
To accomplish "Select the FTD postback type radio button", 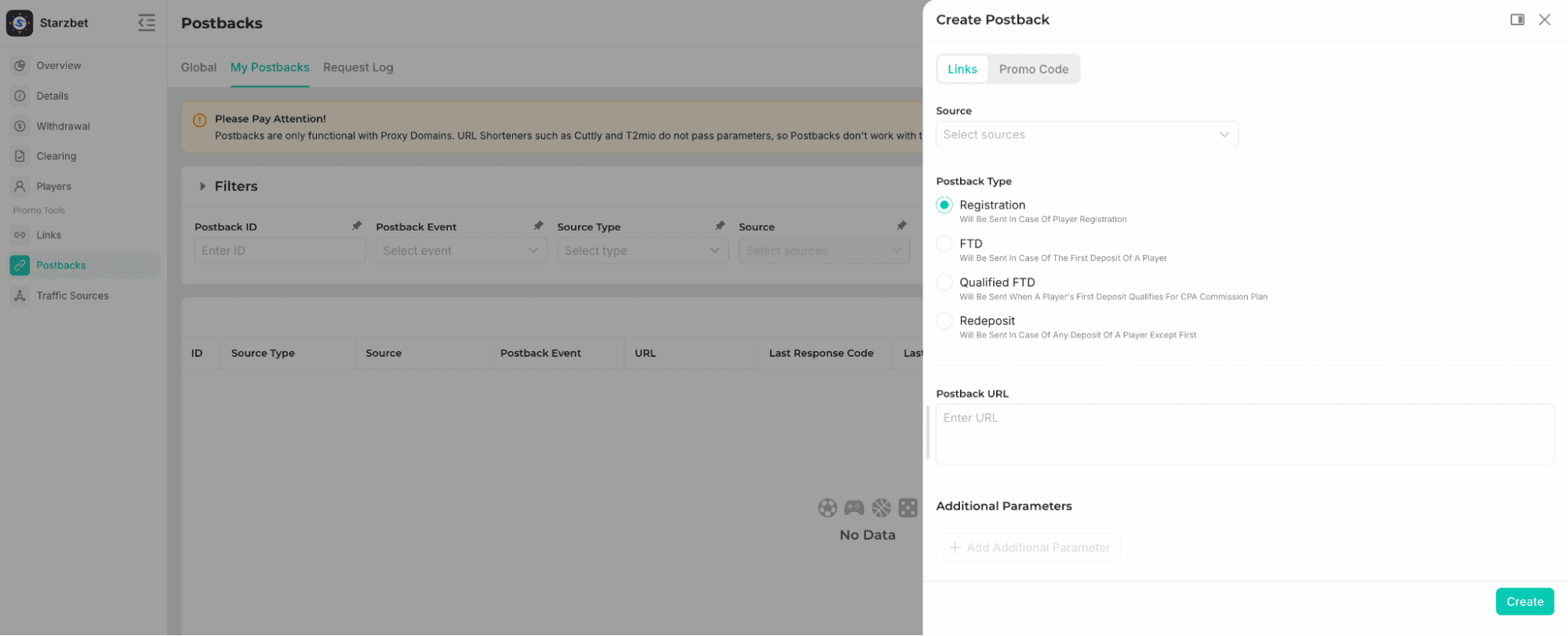I will click(x=944, y=244).
